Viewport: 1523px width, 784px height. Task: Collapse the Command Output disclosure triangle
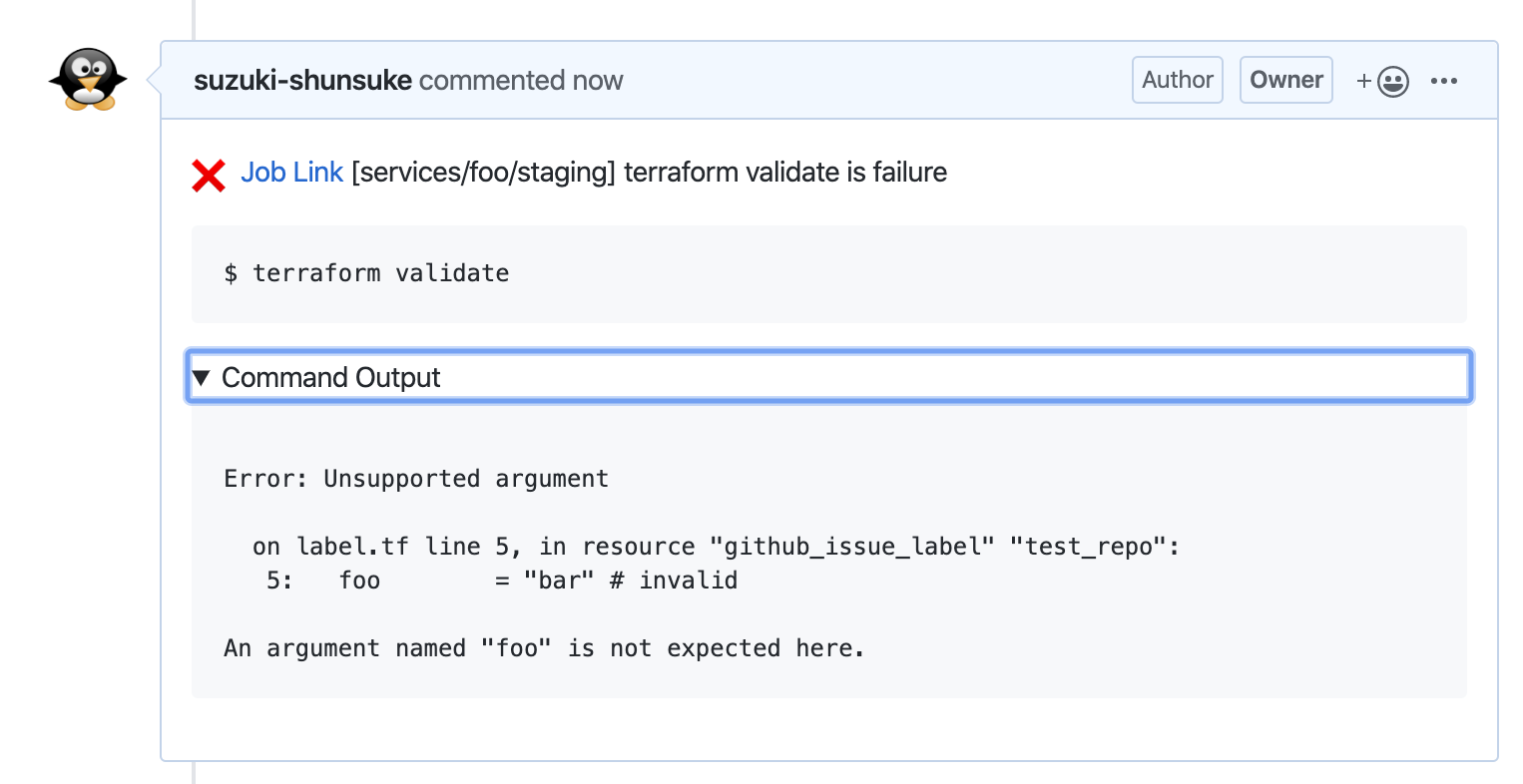click(202, 378)
